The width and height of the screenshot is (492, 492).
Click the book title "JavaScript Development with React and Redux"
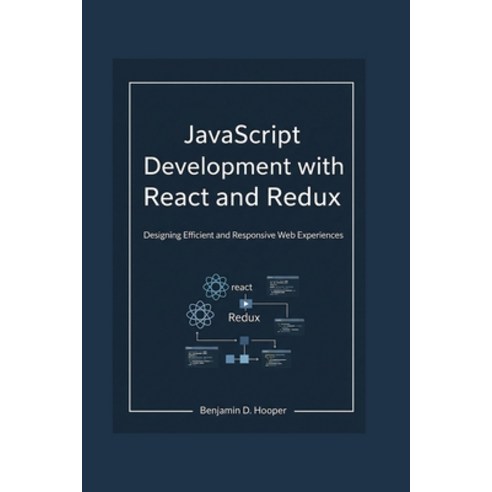(x=244, y=167)
